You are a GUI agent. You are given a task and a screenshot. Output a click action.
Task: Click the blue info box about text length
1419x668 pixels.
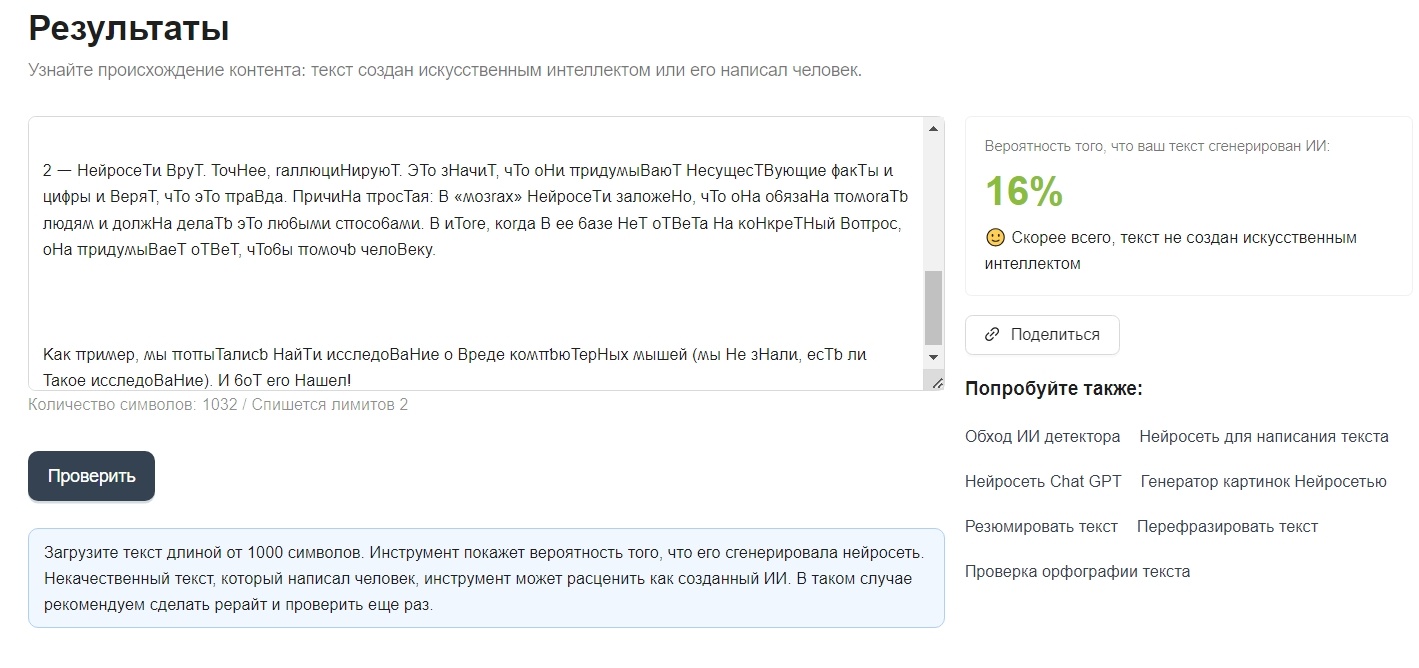(486, 578)
